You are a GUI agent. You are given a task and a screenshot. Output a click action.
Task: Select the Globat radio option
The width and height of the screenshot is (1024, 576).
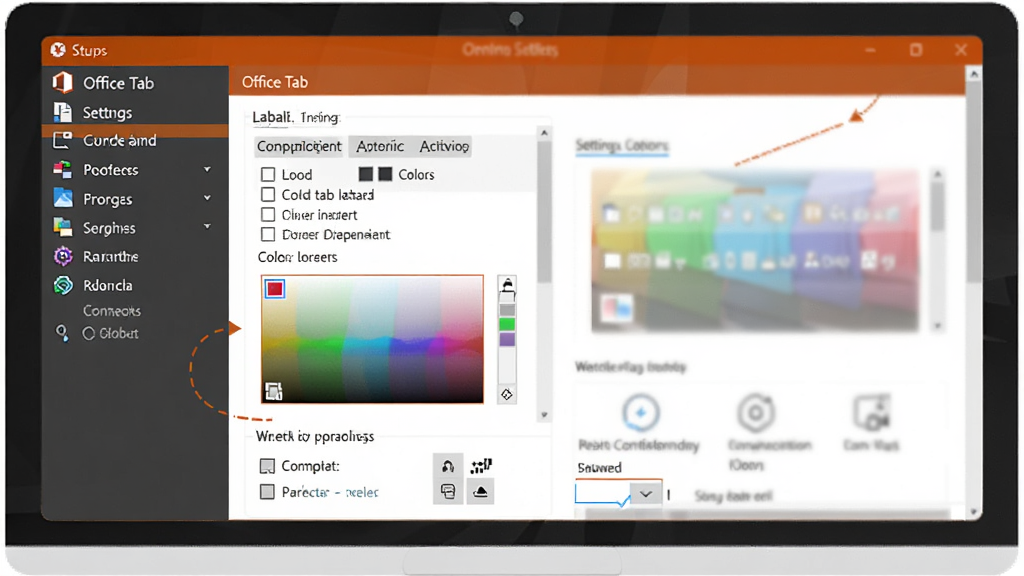click(89, 334)
